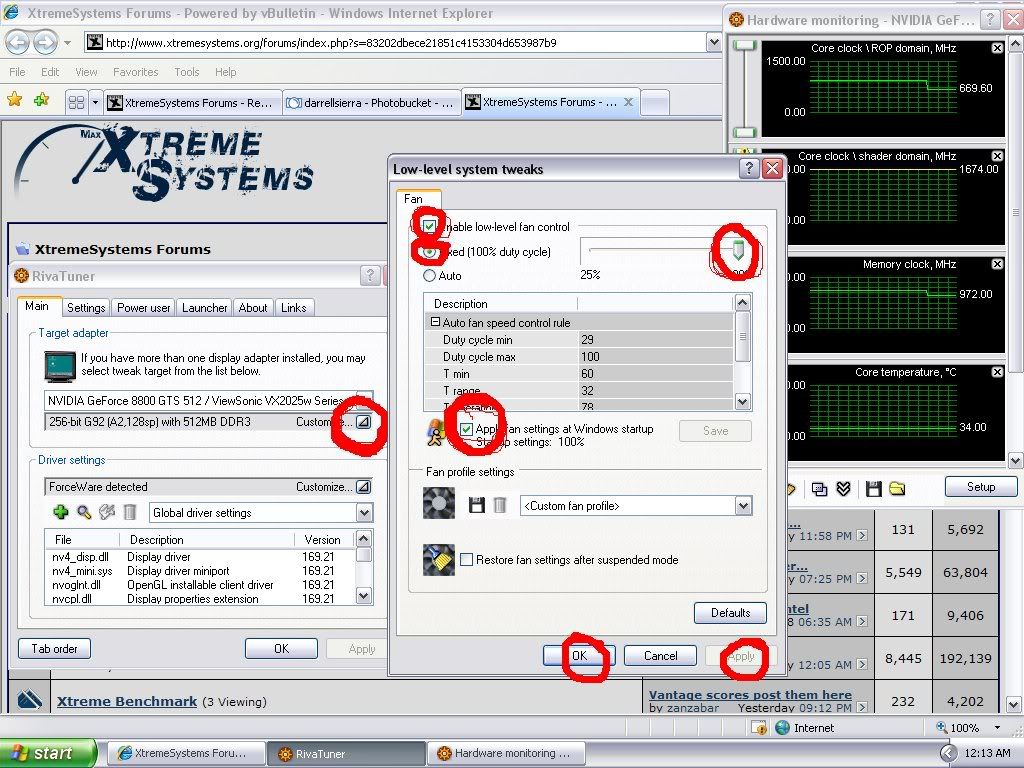The image size is (1024, 768).
Task: Switch to the Power user tab
Action: [x=144, y=308]
